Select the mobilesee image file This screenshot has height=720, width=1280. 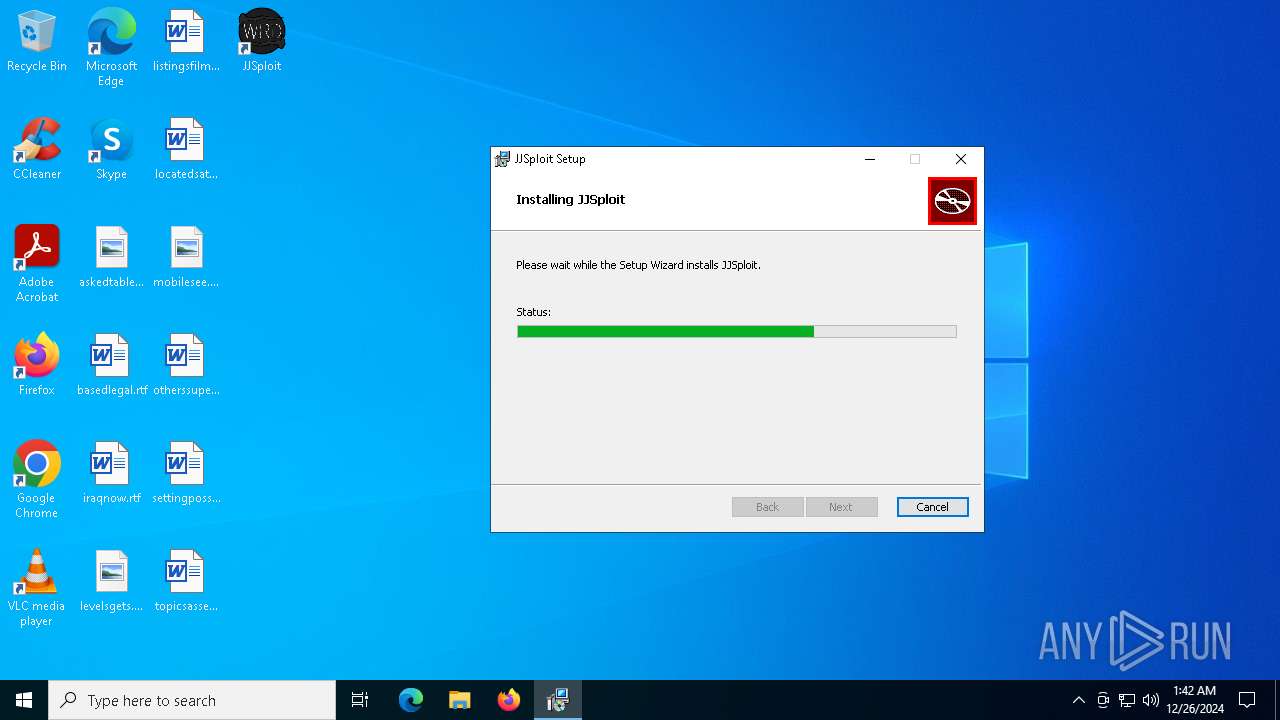pyautogui.click(x=186, y=257)
